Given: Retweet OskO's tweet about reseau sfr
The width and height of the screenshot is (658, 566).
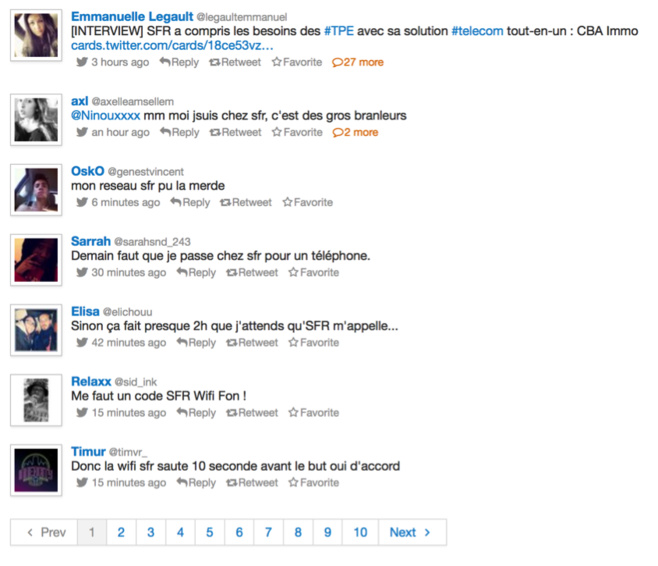Looking at the screenshot, I should click(246, 202).
